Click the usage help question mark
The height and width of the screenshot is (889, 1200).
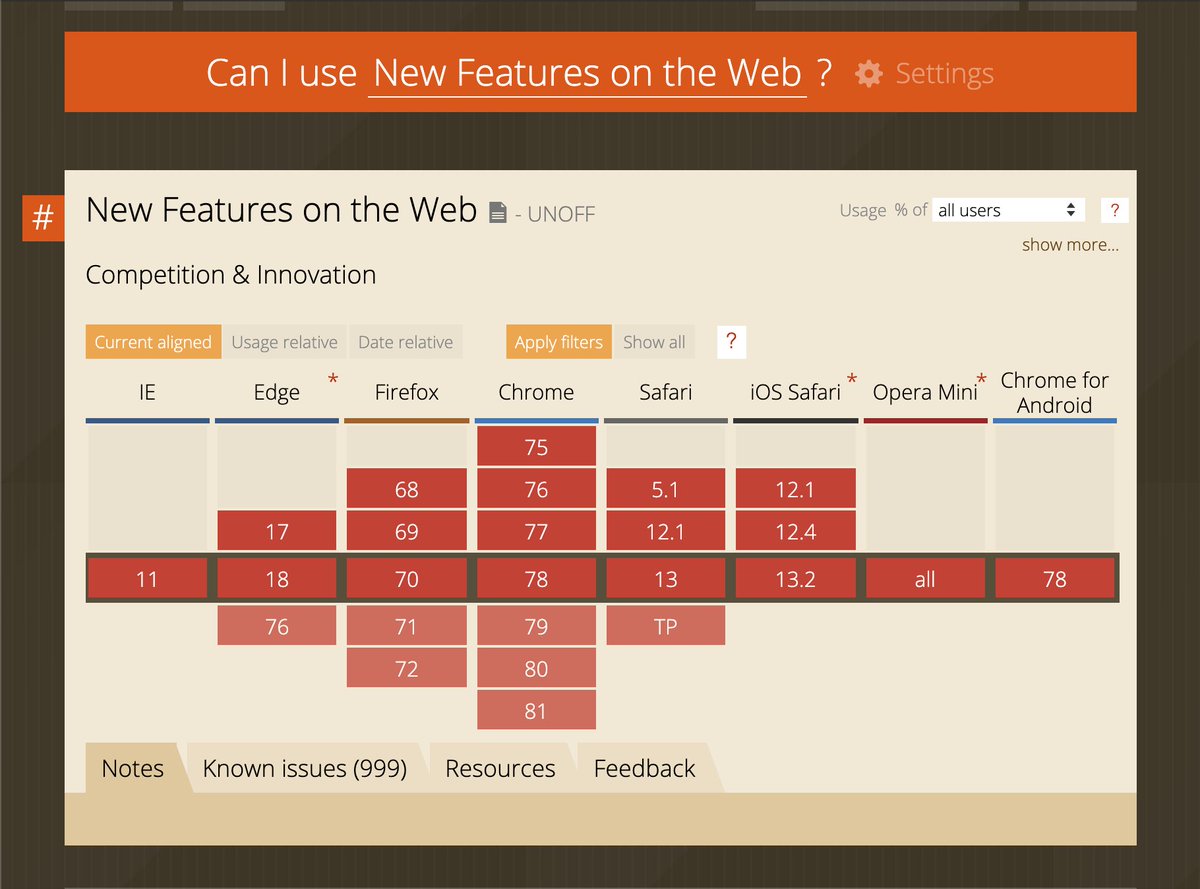click(x=1114, y=210)
